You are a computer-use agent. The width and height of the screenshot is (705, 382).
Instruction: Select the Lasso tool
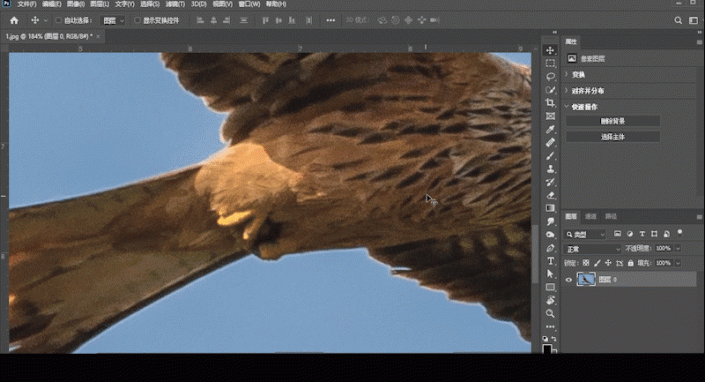tap(550, 76)
